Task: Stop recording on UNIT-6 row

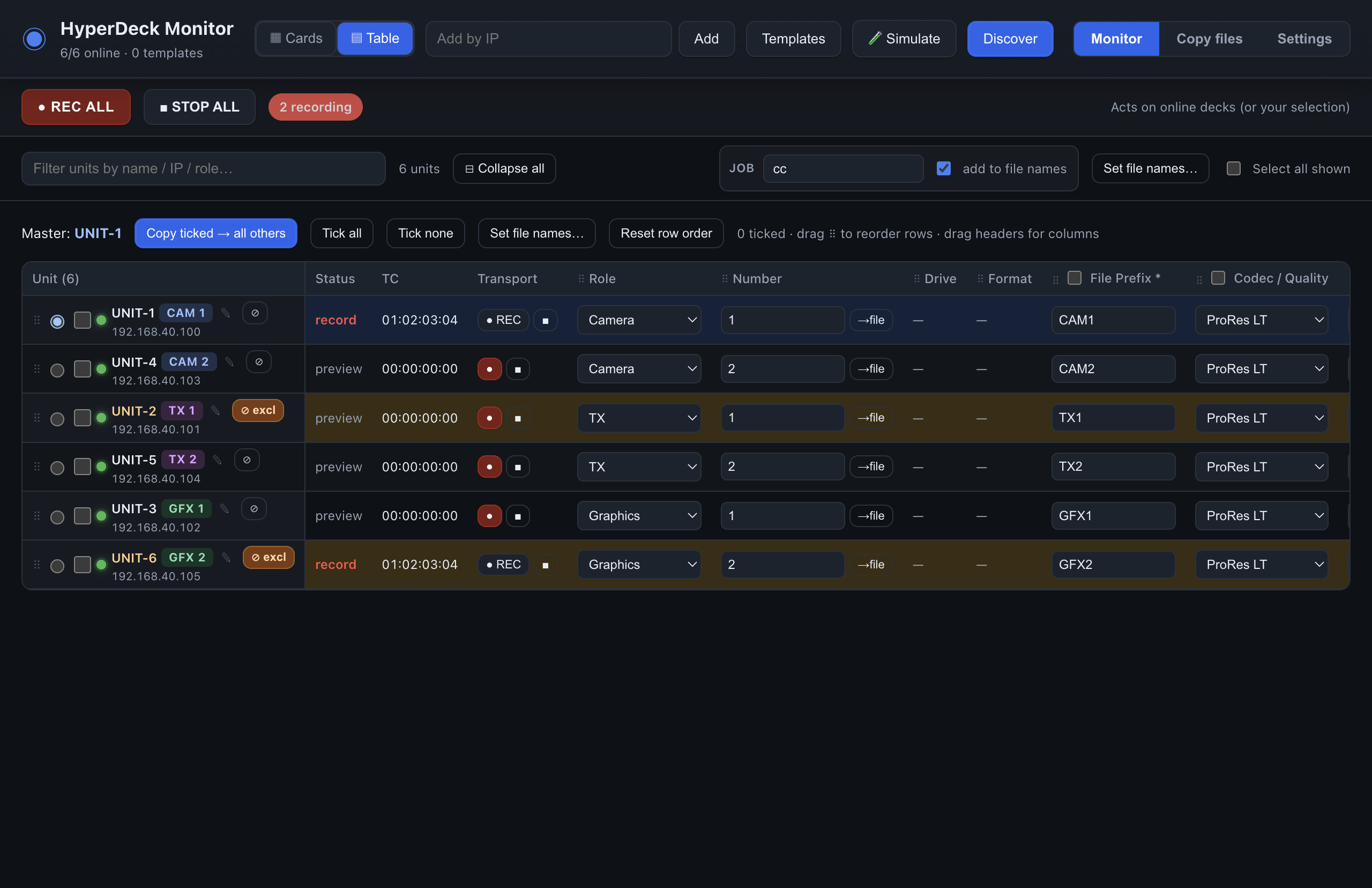Action: (545, 565)
